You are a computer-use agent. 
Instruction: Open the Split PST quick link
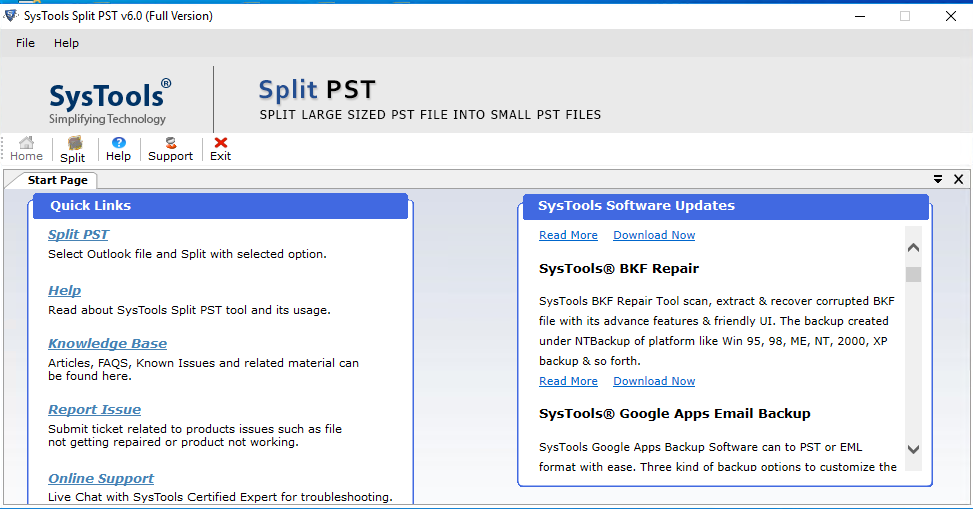78,235
